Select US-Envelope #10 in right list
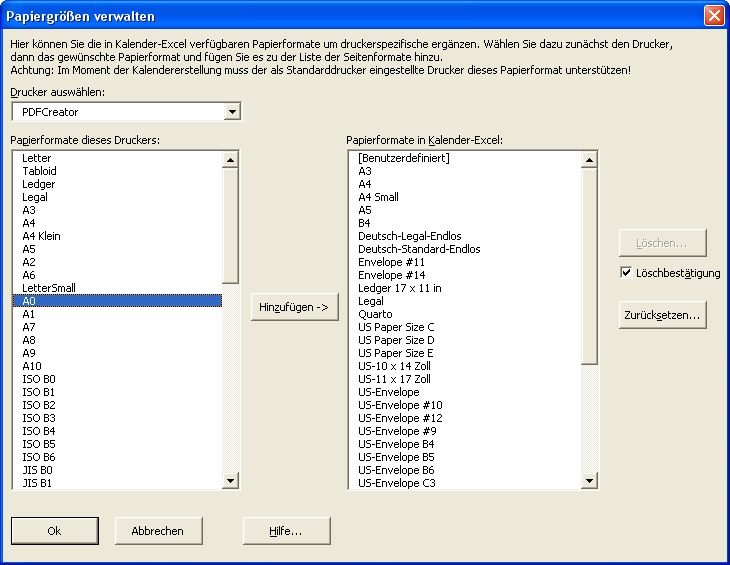The image size is (730, 565). (400, 405)
